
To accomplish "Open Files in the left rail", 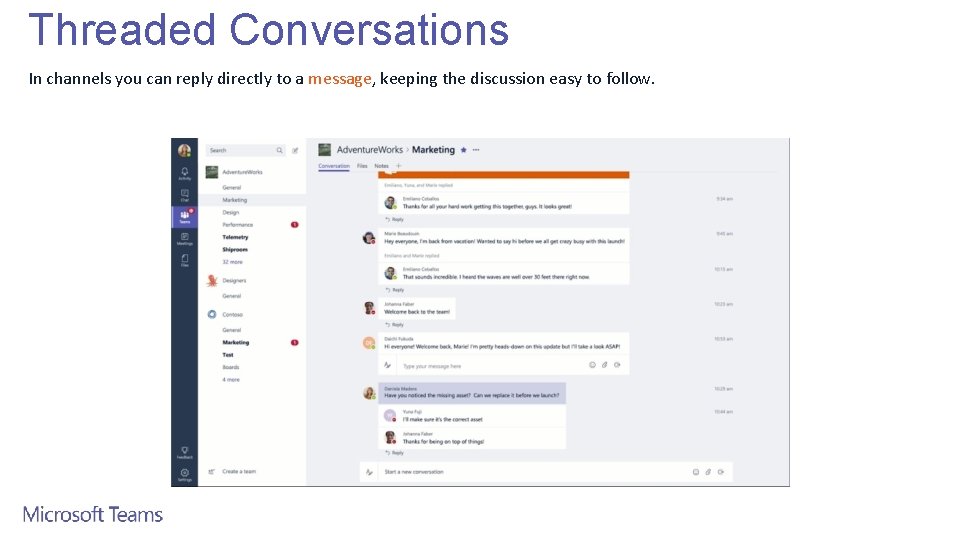I will [184, 261].
